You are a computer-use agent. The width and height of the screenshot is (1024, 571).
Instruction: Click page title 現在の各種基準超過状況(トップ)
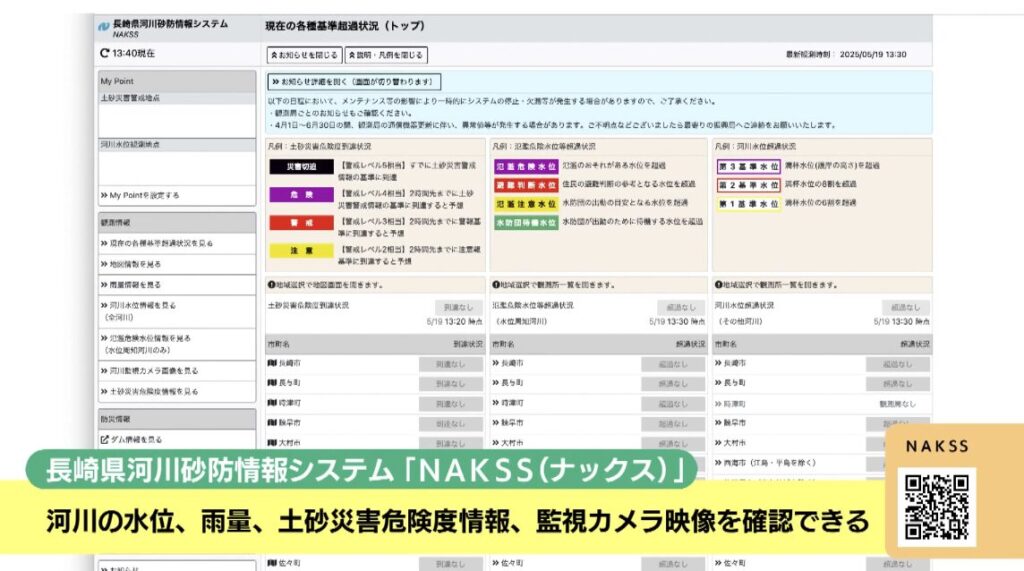pos(345,26)
